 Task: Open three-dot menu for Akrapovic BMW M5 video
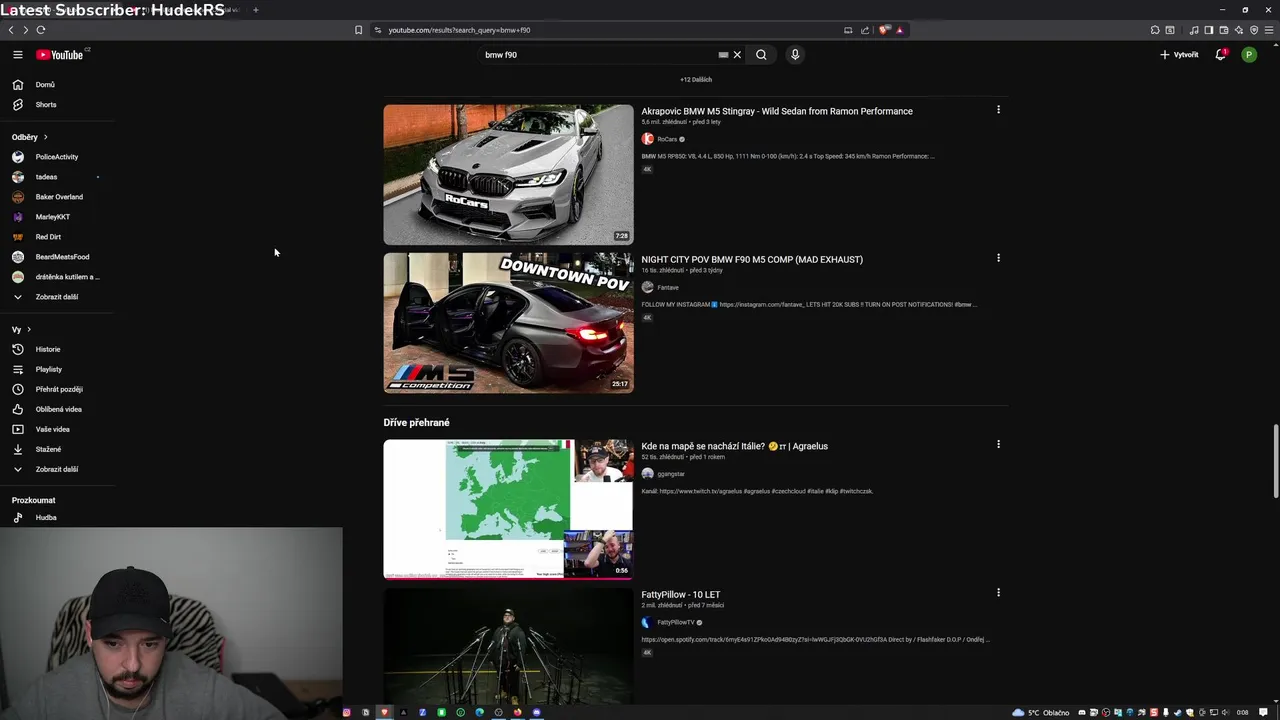(x=998, y=110)
